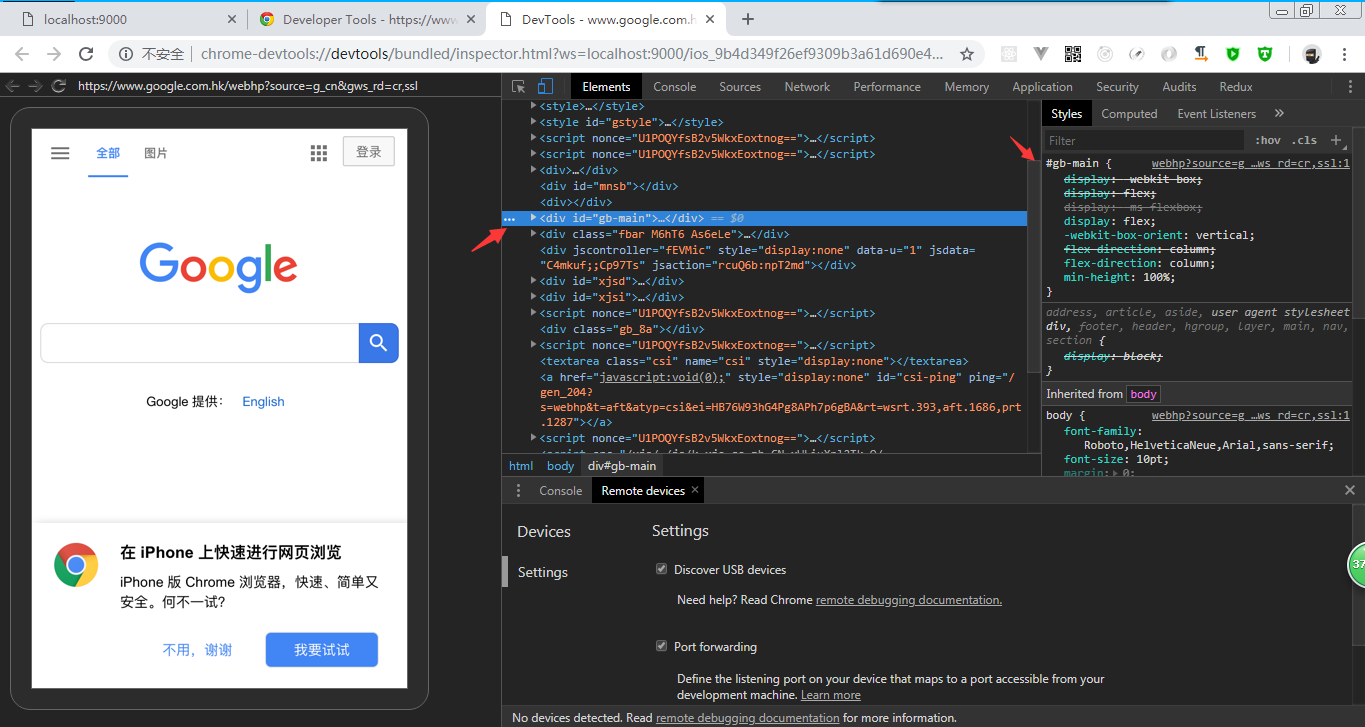Screen dimensions: 1365x727
Task: Add new style rule with plus icon
Action: click(1335, 141)
